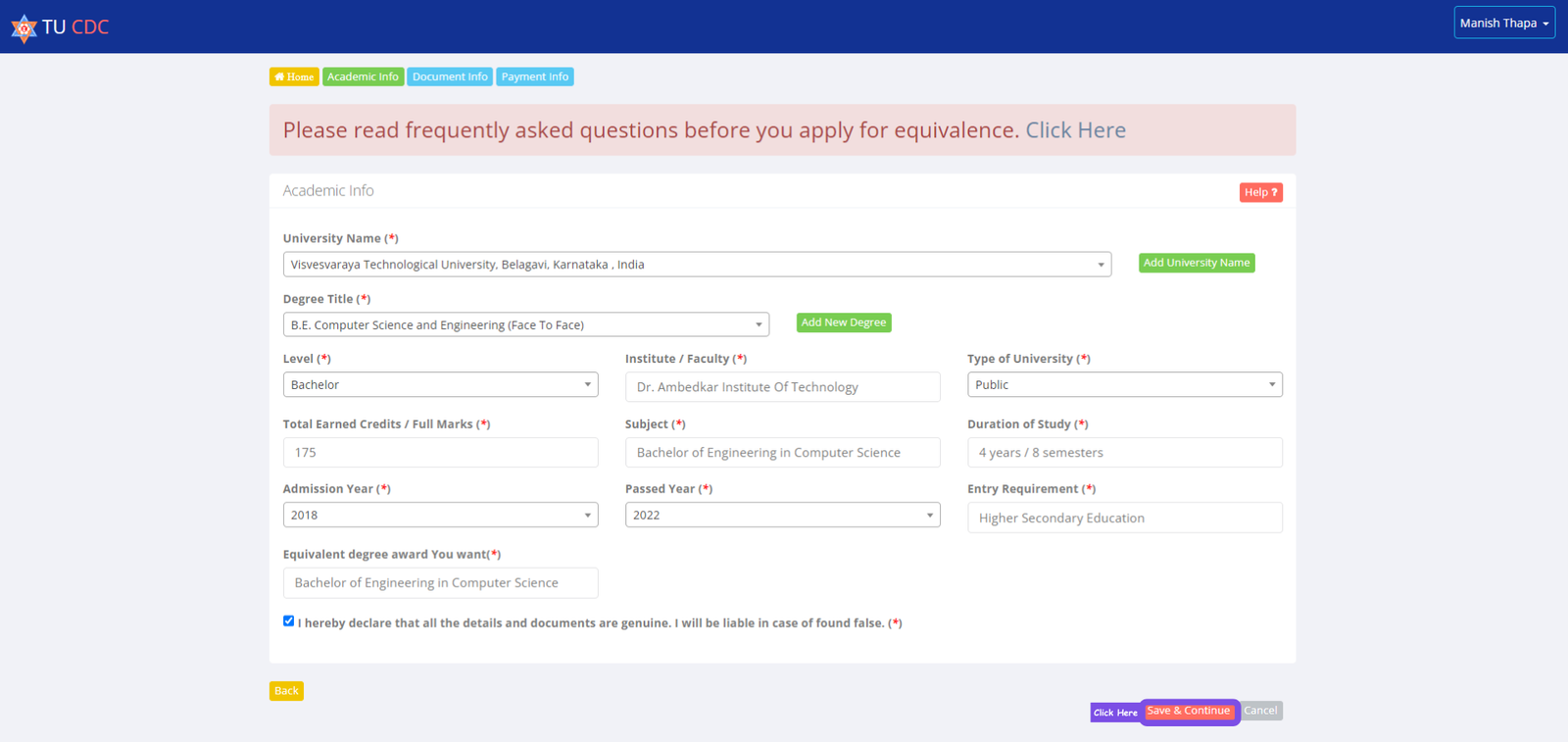Click the Academic Info panel heading
Image resolution: width=1568 pixels, height=742 pixels.
coord(328,190)
